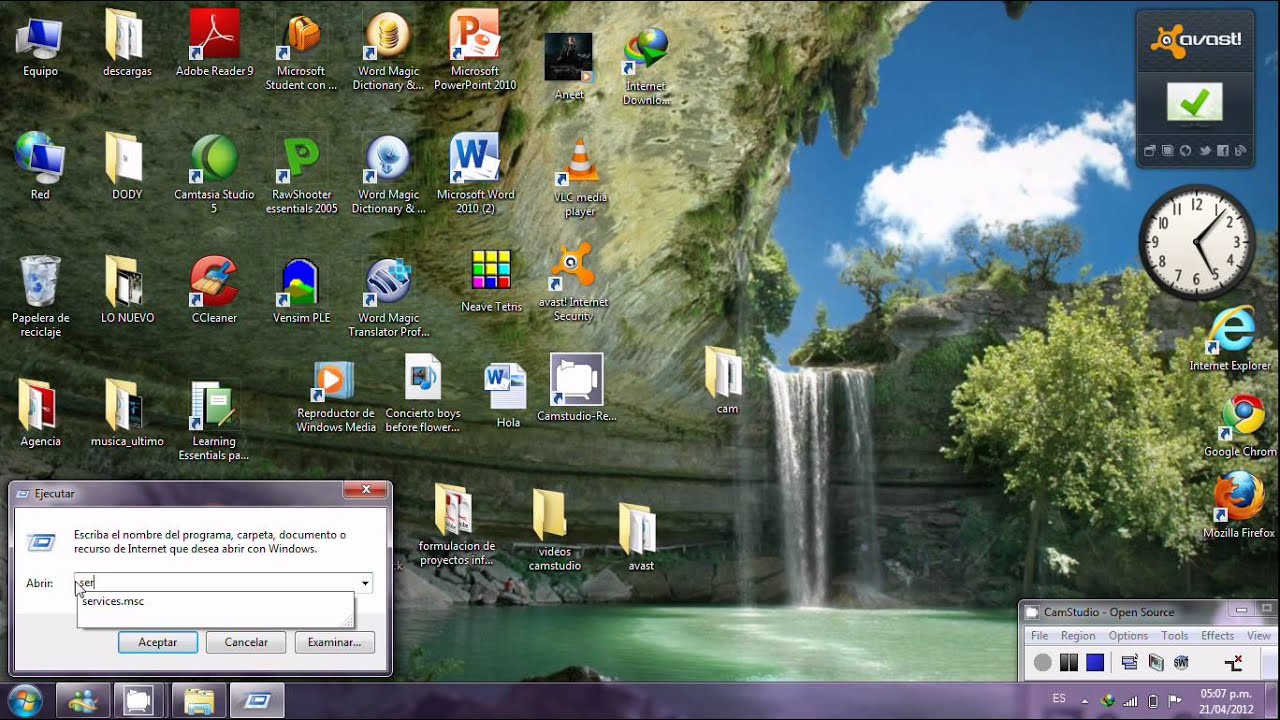Click the Record button in CamStudio
The width and height of the screenshot is (1280, 720).
[x=1042, y=662]
